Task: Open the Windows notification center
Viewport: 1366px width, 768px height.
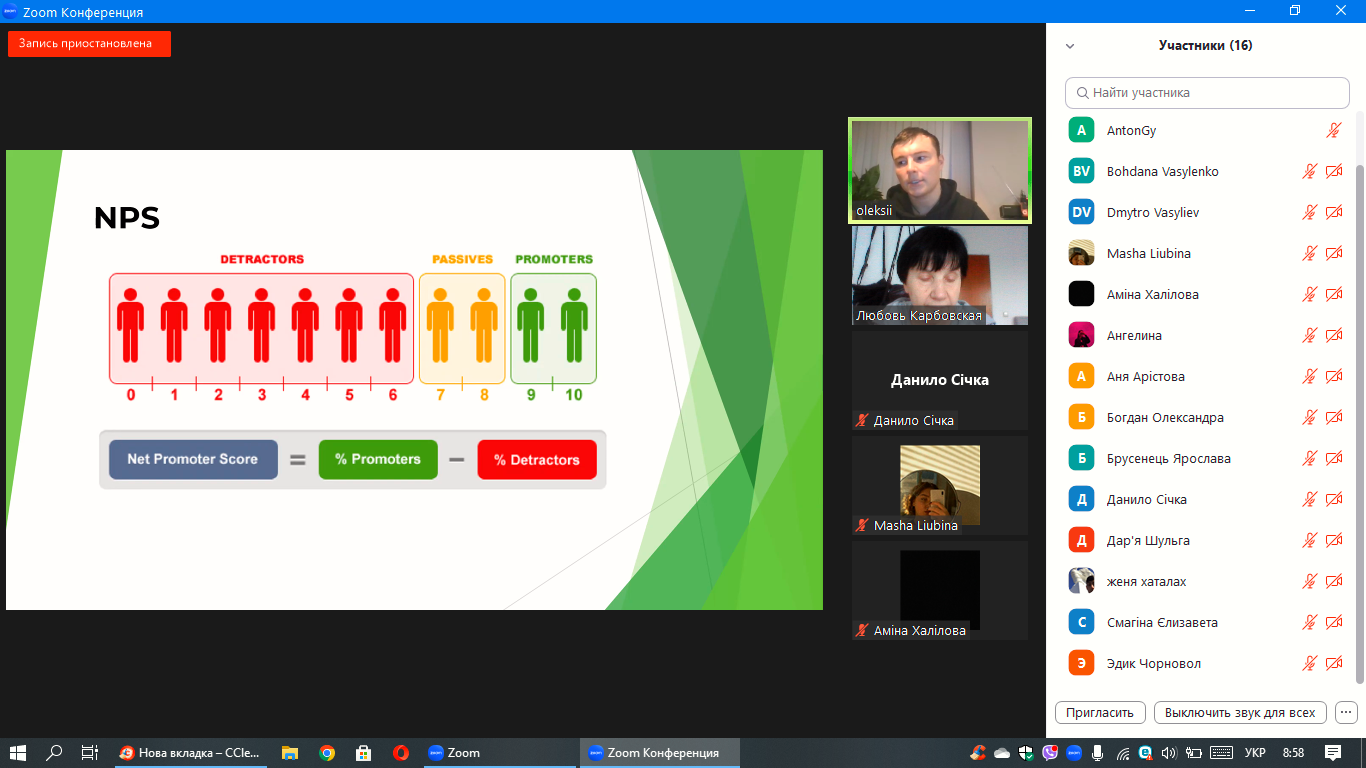Action: pyautogui.click(x=1333, y=753)
